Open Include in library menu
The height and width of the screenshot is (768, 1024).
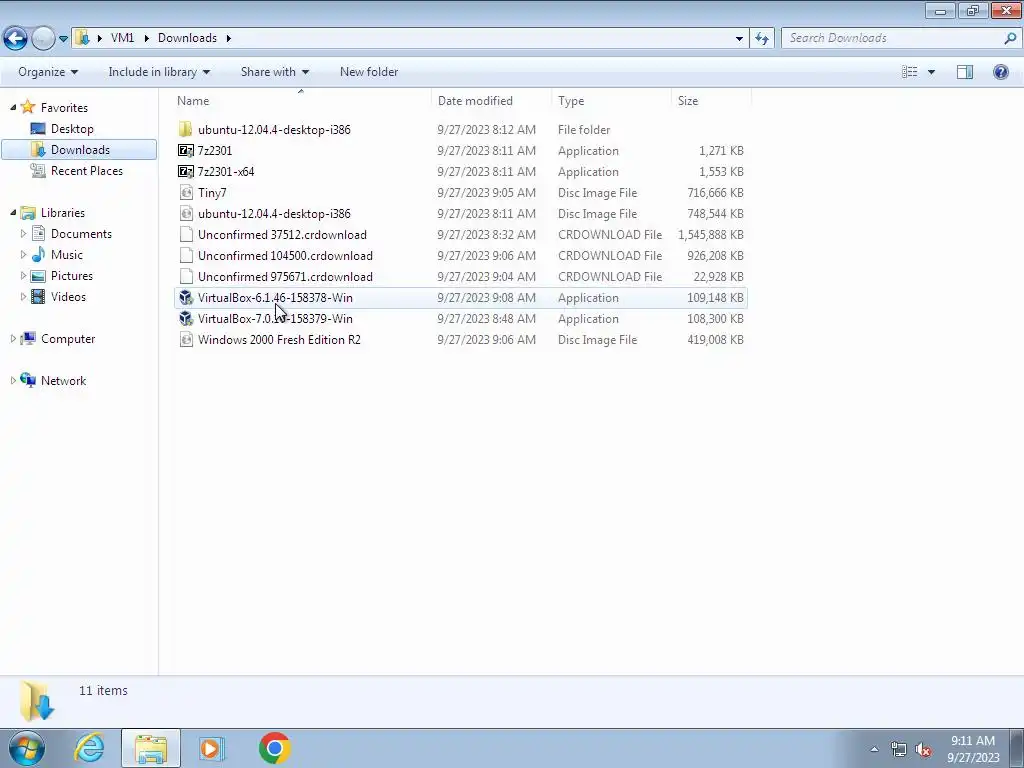pyautogui.click(x=159, y=72)
